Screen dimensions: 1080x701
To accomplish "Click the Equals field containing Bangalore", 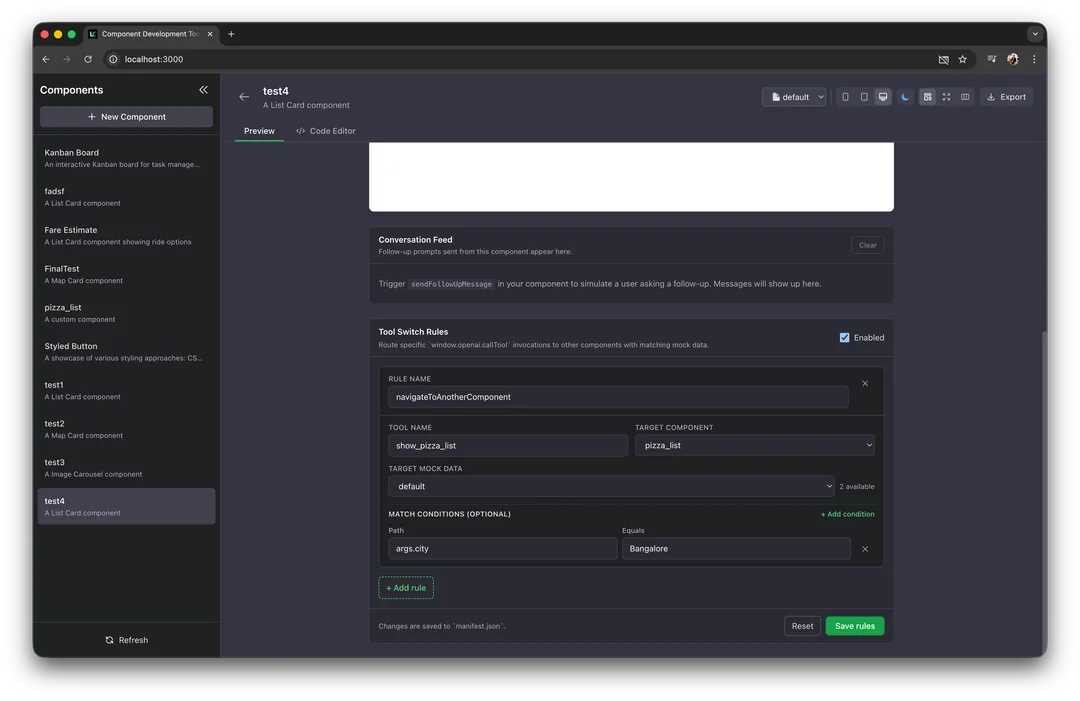I will pyautogui.click(x=735, y=548).
